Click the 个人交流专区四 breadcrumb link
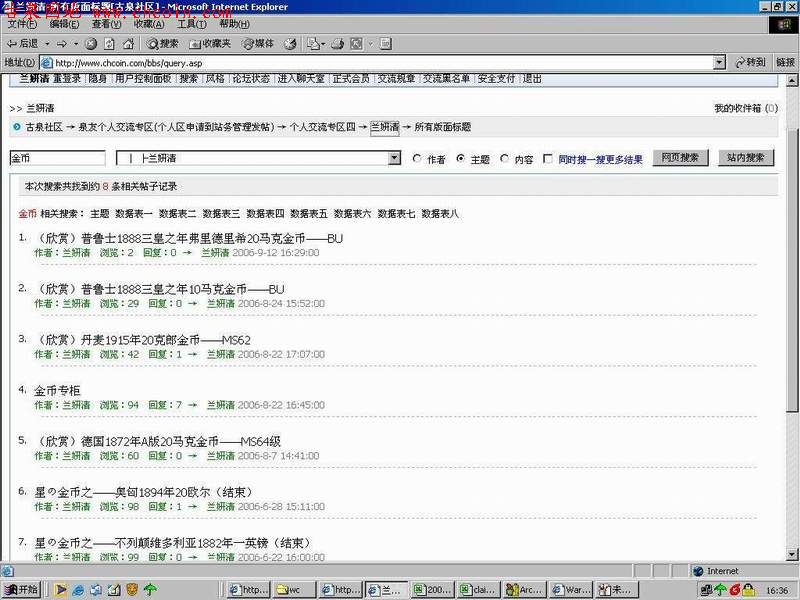This screenshot has width=800, height=600. tap(322, 127)
